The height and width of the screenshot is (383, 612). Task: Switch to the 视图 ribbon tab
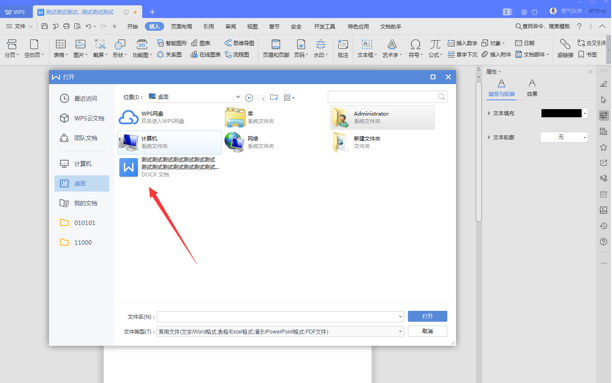click(x=253, y=27)
